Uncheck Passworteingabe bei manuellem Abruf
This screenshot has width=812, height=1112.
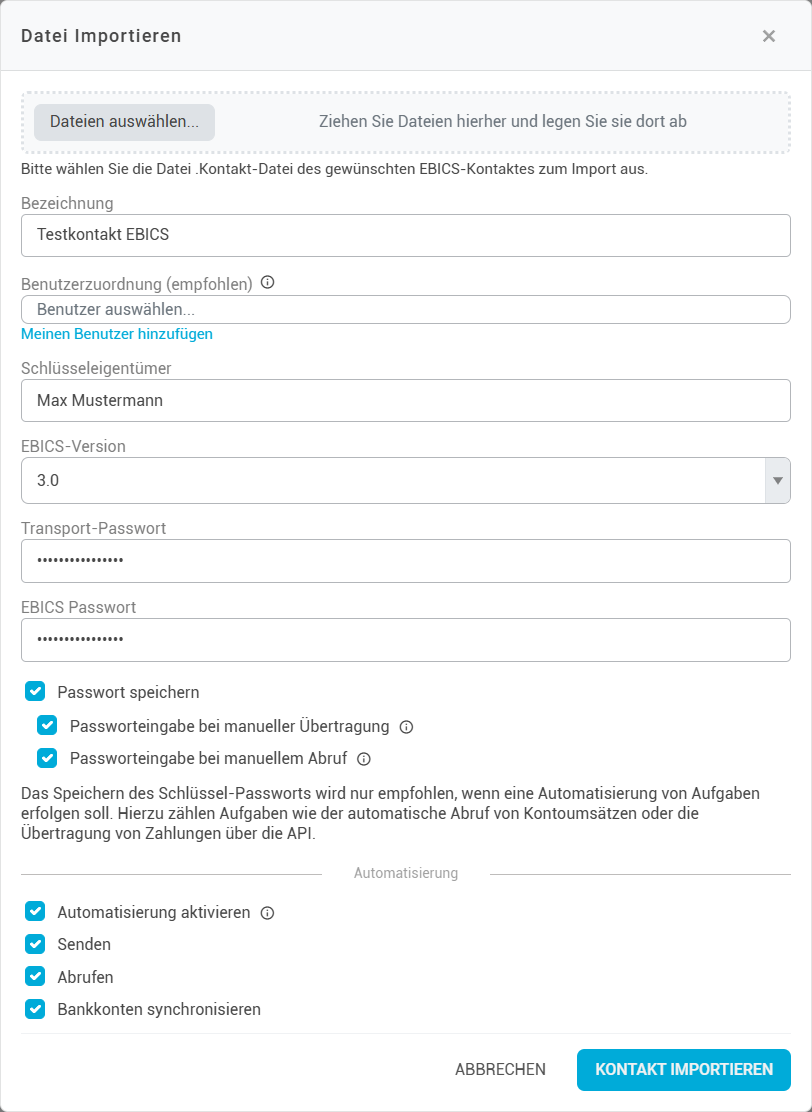coord(48,758)
